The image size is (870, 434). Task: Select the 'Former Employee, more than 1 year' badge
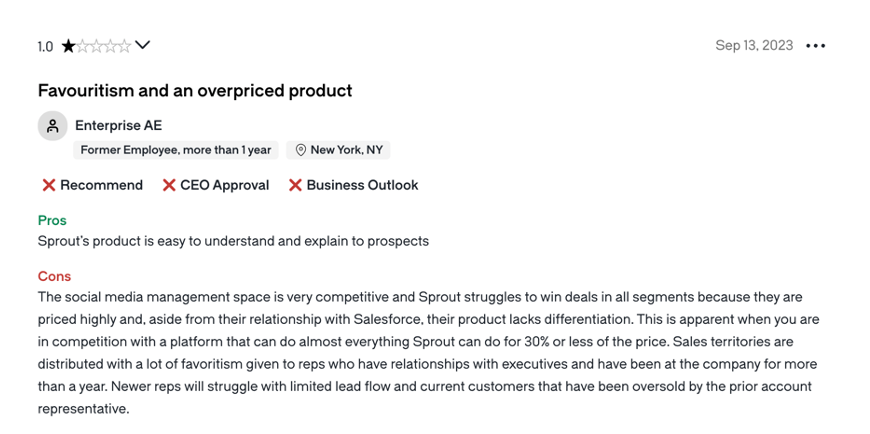176,150
